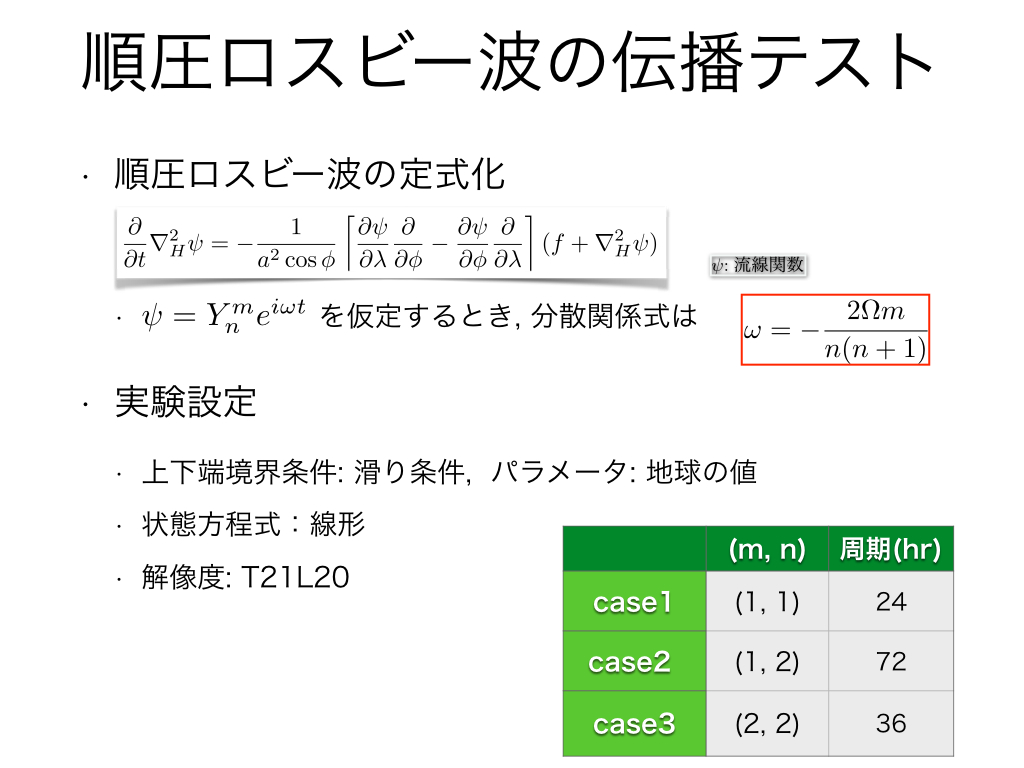Select the case1 row label cell

pyautogui.click(x=635, y=601)
